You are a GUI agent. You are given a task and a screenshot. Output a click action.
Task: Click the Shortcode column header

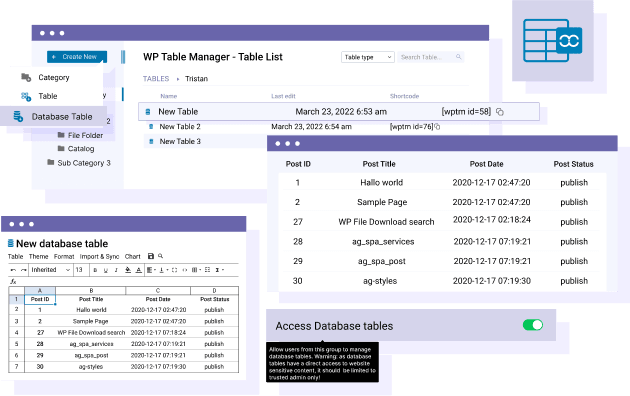tap(404, 96)
